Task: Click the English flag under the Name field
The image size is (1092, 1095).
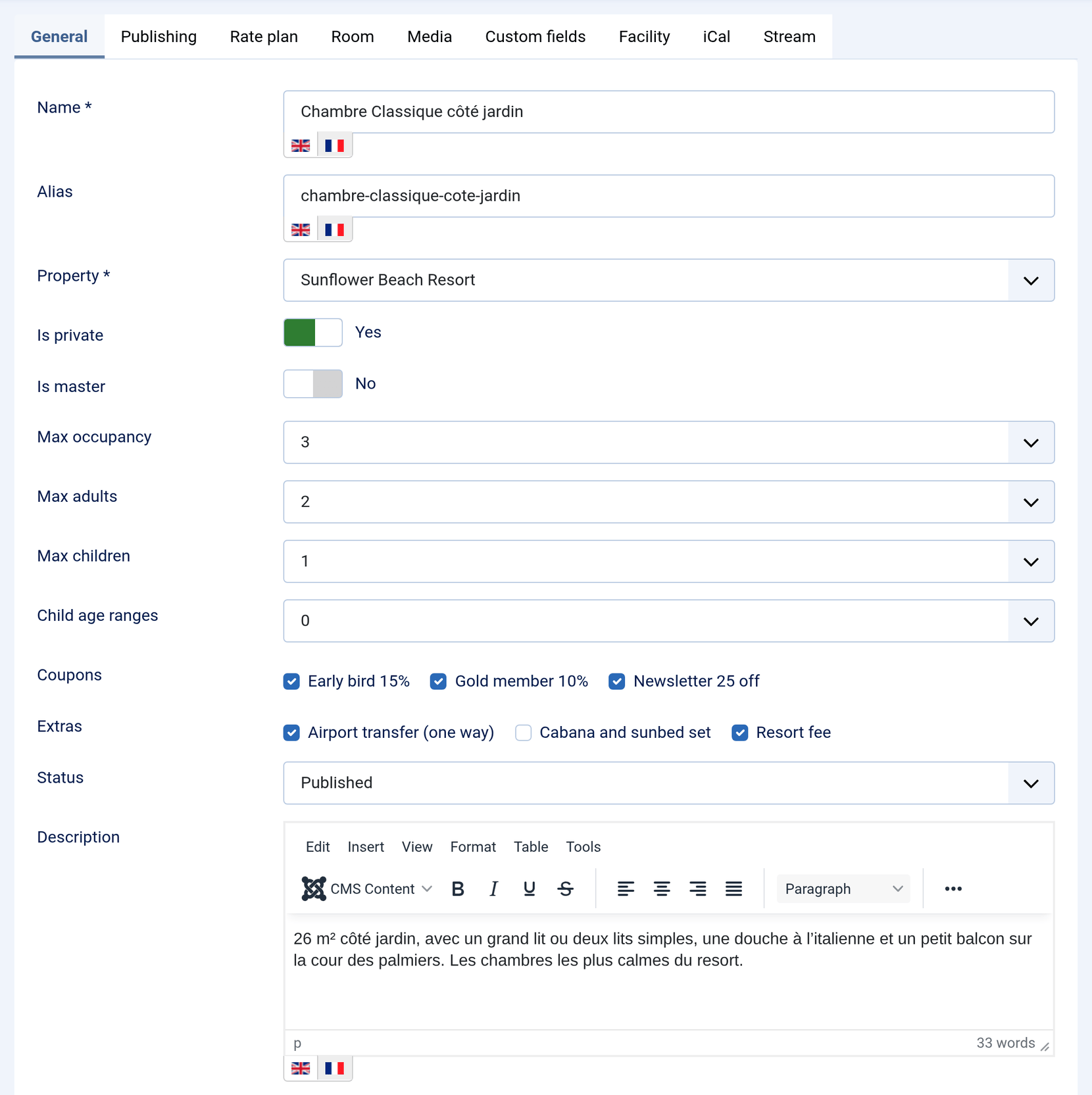Action: 301,145
